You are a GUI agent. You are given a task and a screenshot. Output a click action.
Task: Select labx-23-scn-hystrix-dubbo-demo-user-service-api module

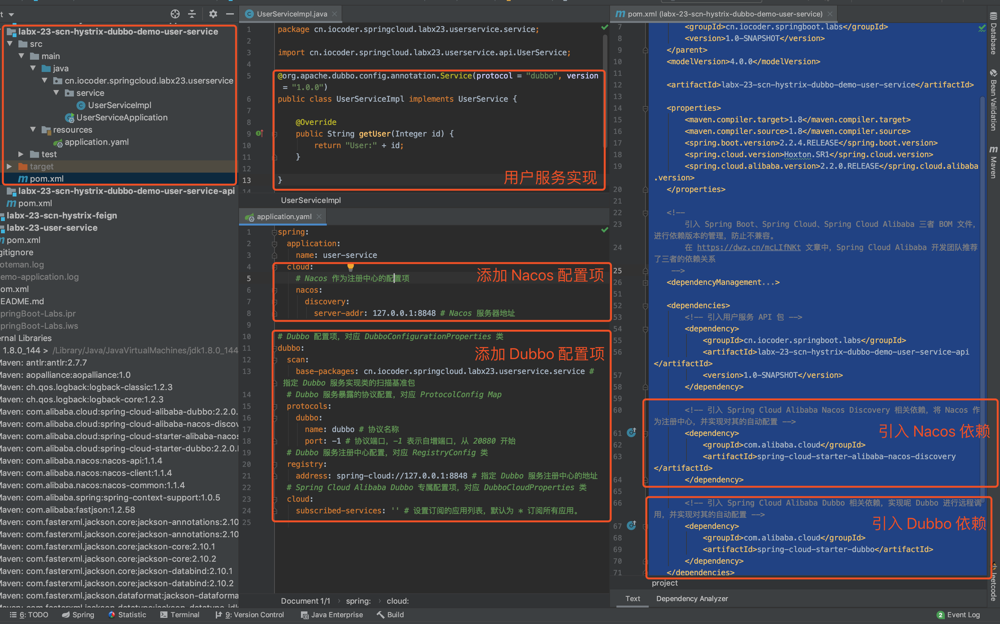pyautogui.click(x=126, y=191)
